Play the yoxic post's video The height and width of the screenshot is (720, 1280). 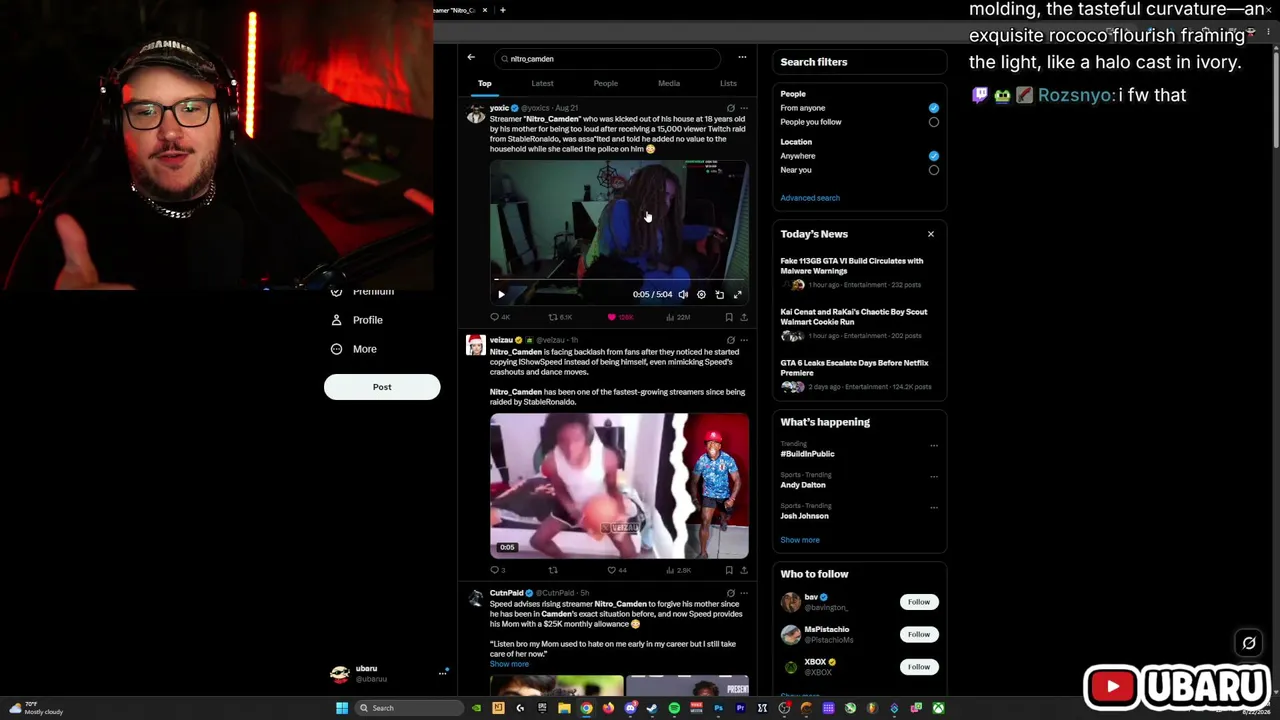coord(501,294)
